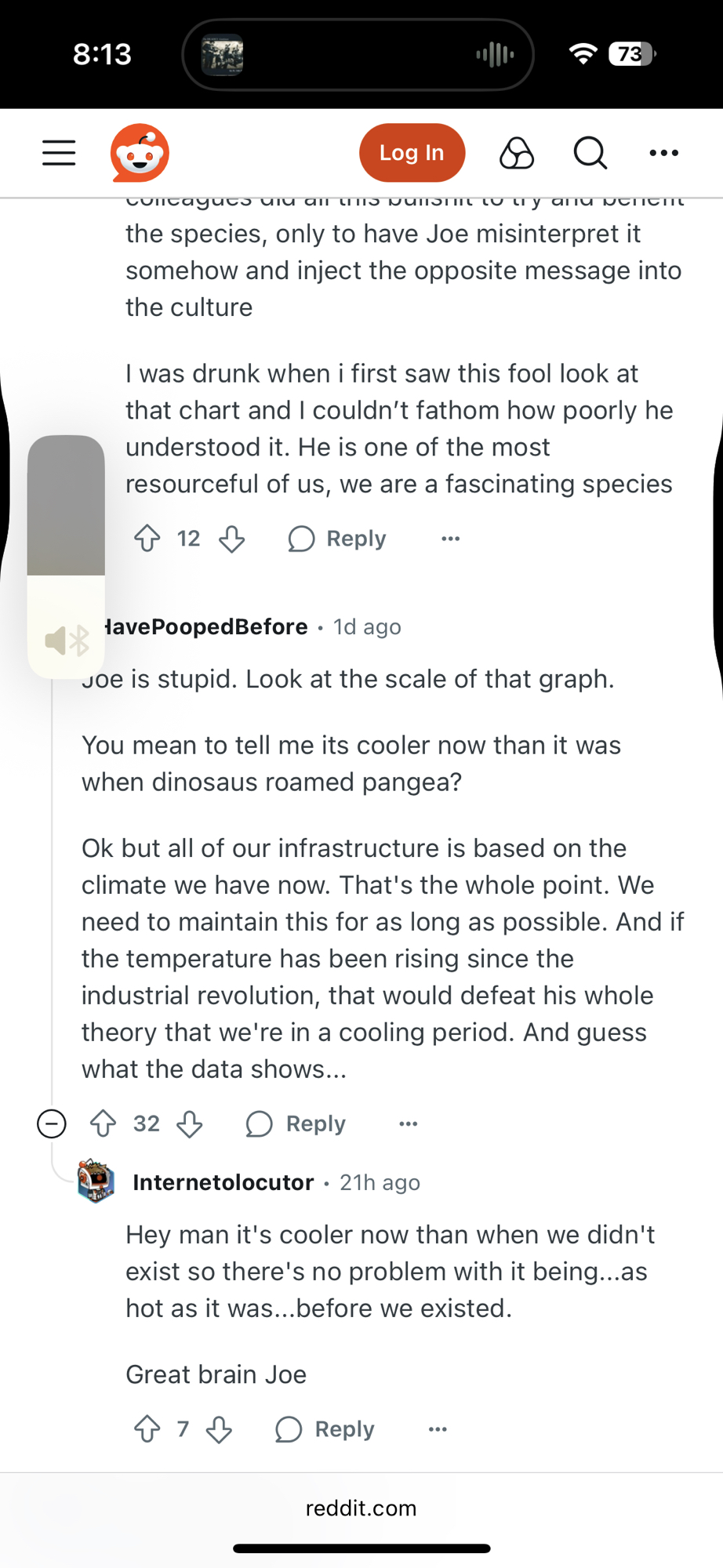Image resolution: width=723 pixels, height=1568 pixels.
Task: Tap the Reddit Snoo logo
Action: (140, 153)
